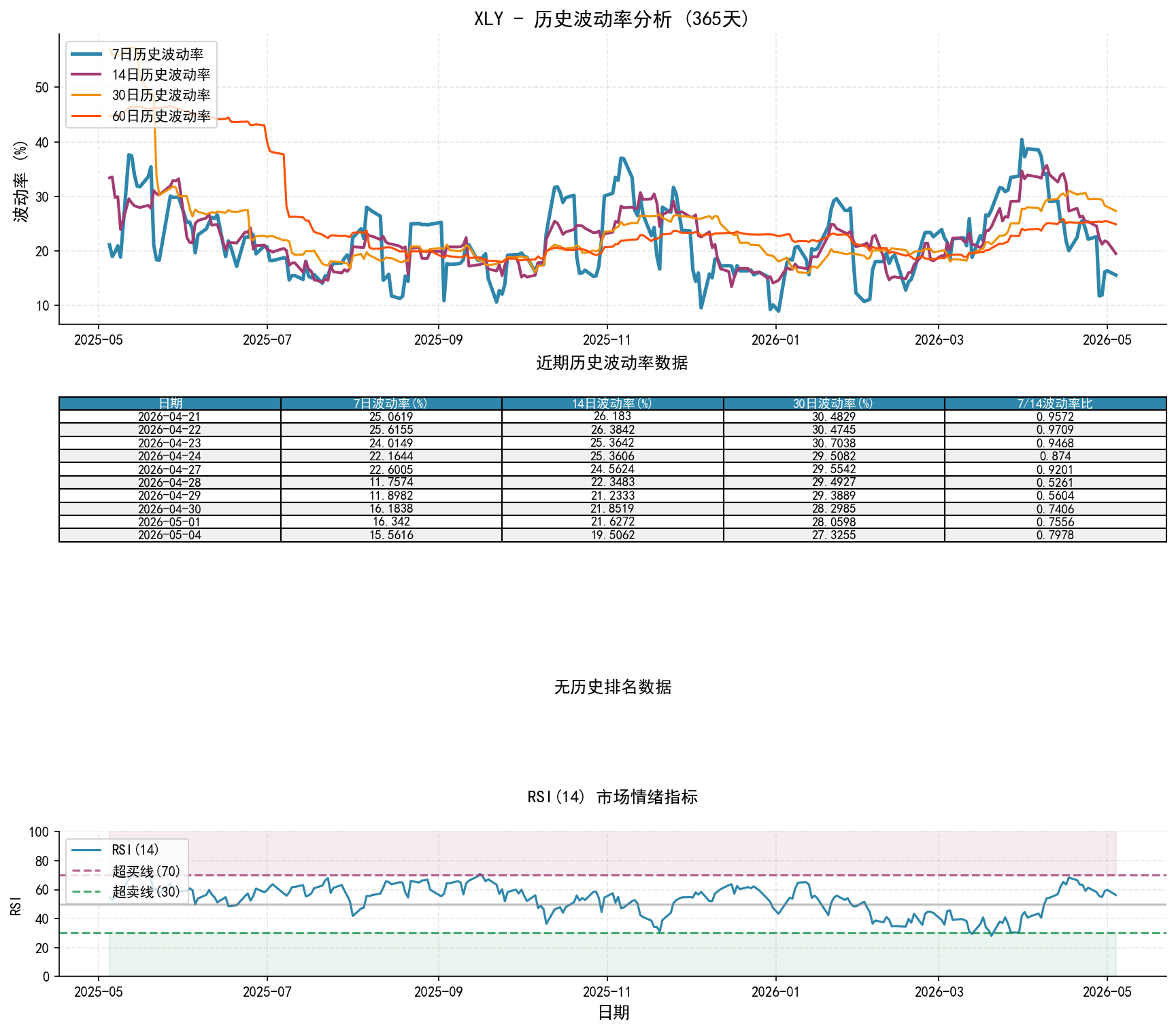The height and width of the screenshot is (1030, 1176).
Task: Click the 14-day value 26.183
Action: [x=612, y=417]
